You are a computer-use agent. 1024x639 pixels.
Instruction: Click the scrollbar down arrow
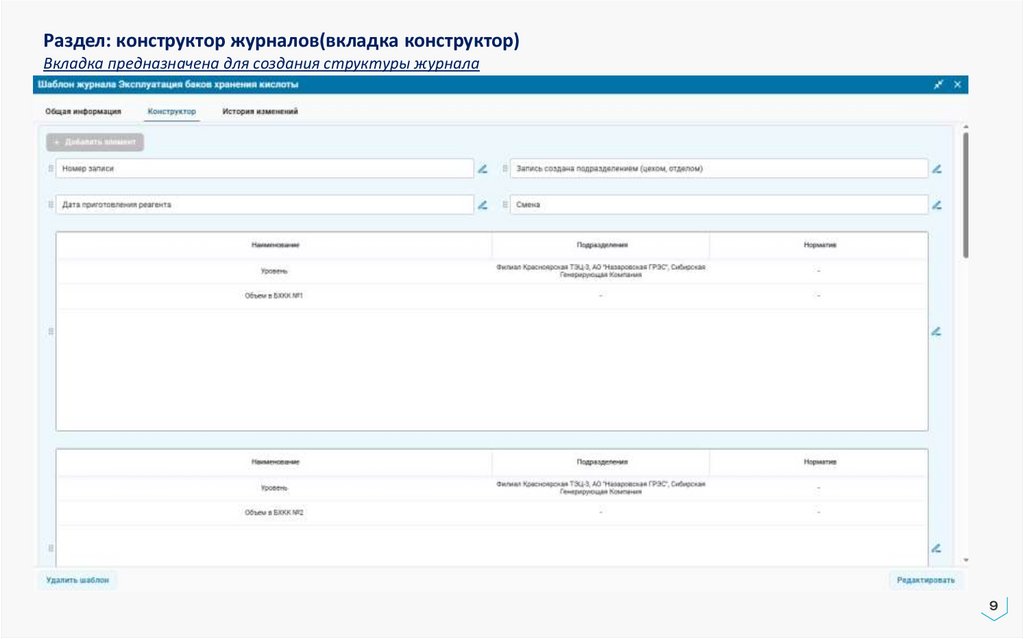tap(965, 560)
